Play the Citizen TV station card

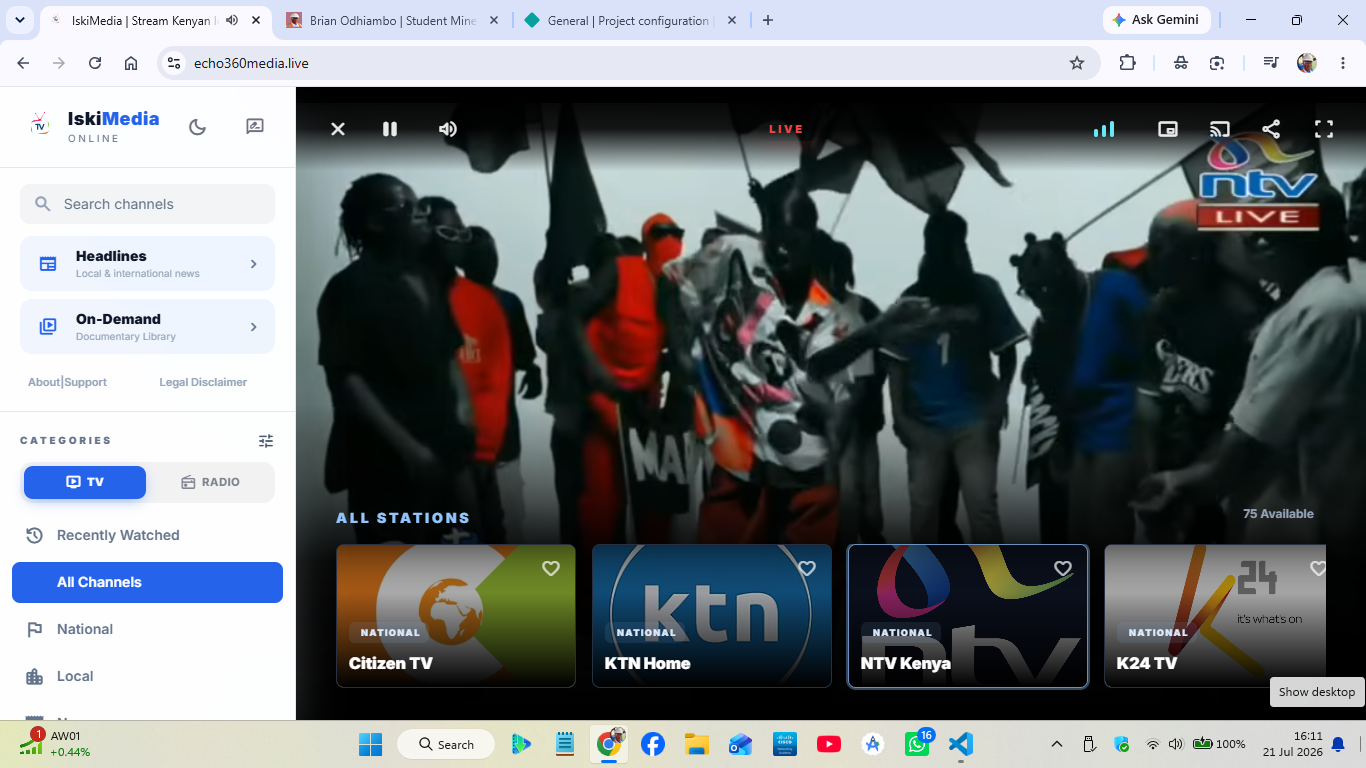(456, 616)
